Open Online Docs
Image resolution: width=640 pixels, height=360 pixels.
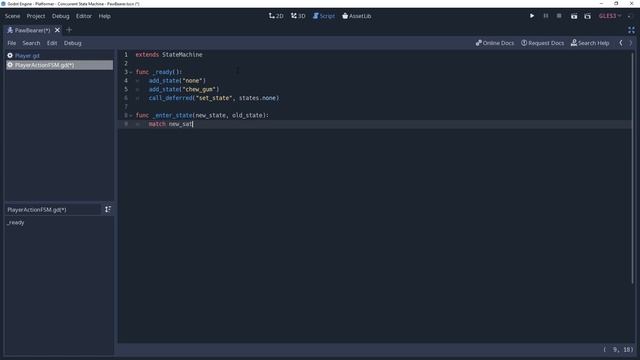495,43
